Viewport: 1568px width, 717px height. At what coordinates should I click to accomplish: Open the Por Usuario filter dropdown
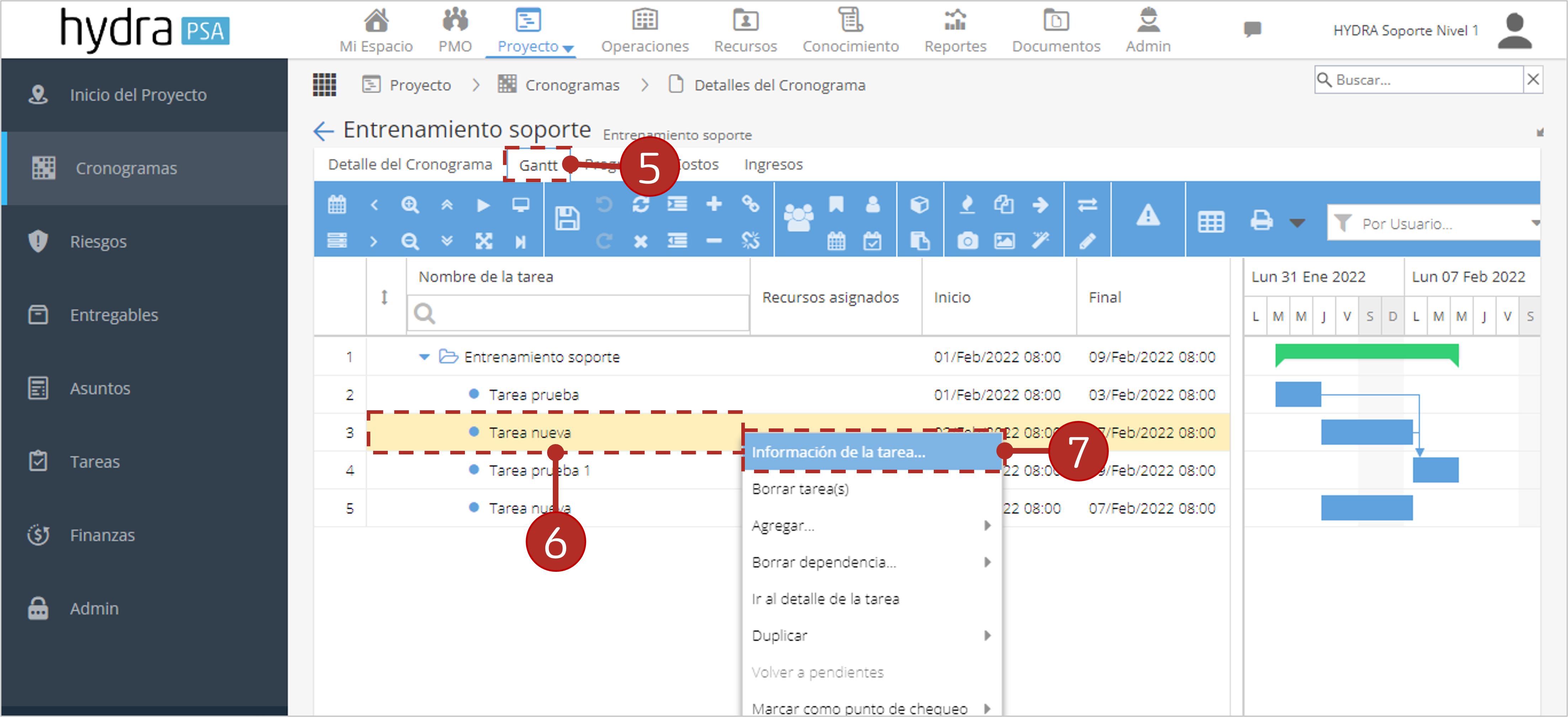point(1434,223)
